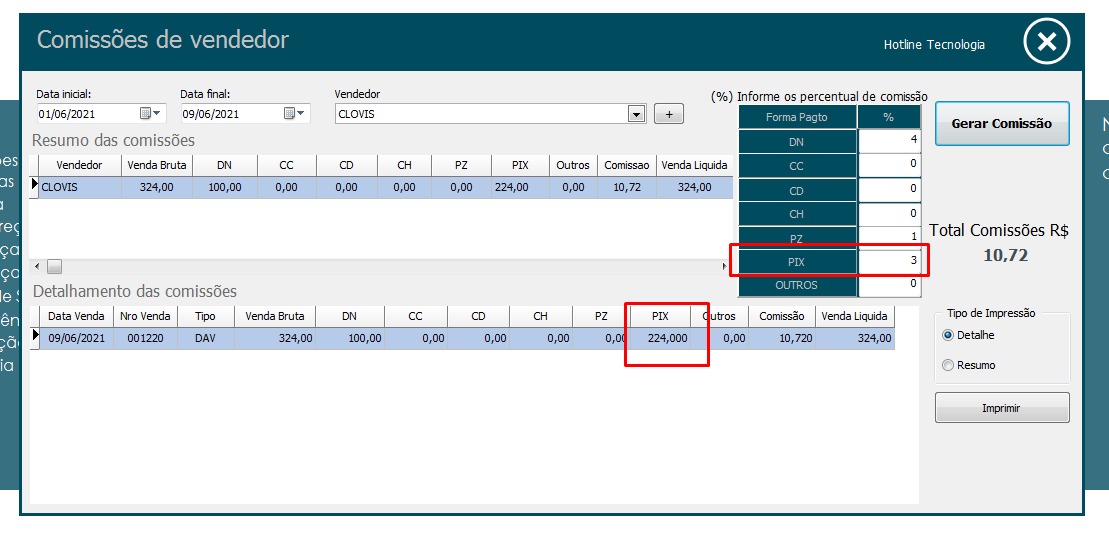
Task: Click the OUTROS percentage field
Action: click(889, 285)
